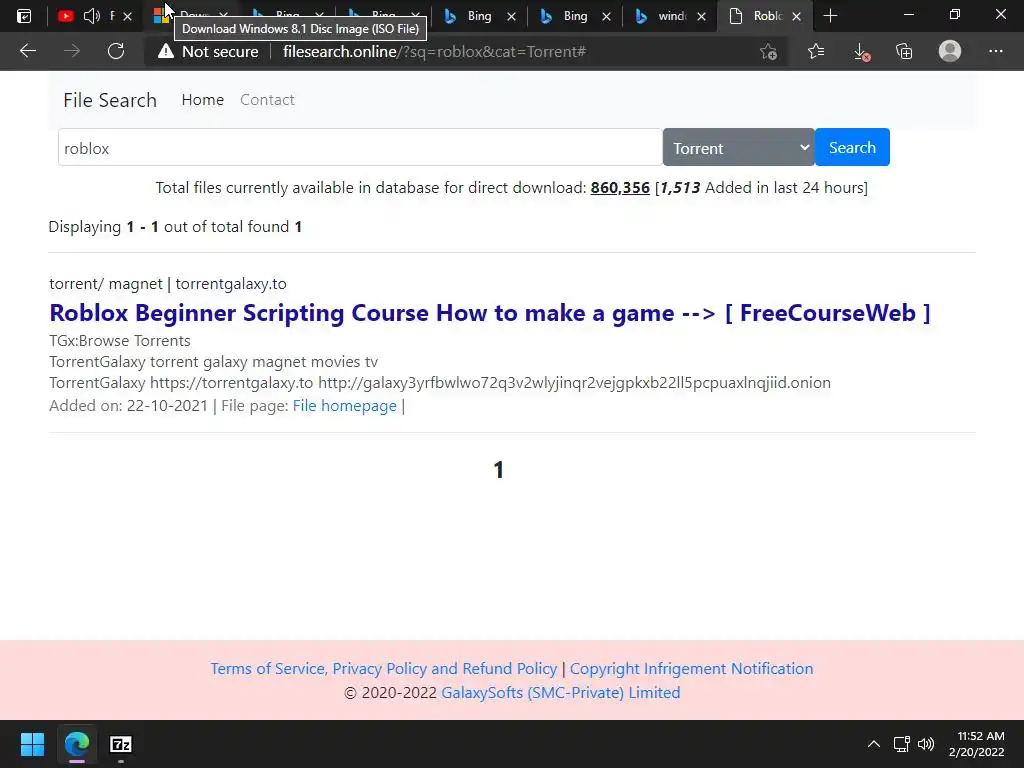Open the Torrent category dropdown

[x=739, y=148]
